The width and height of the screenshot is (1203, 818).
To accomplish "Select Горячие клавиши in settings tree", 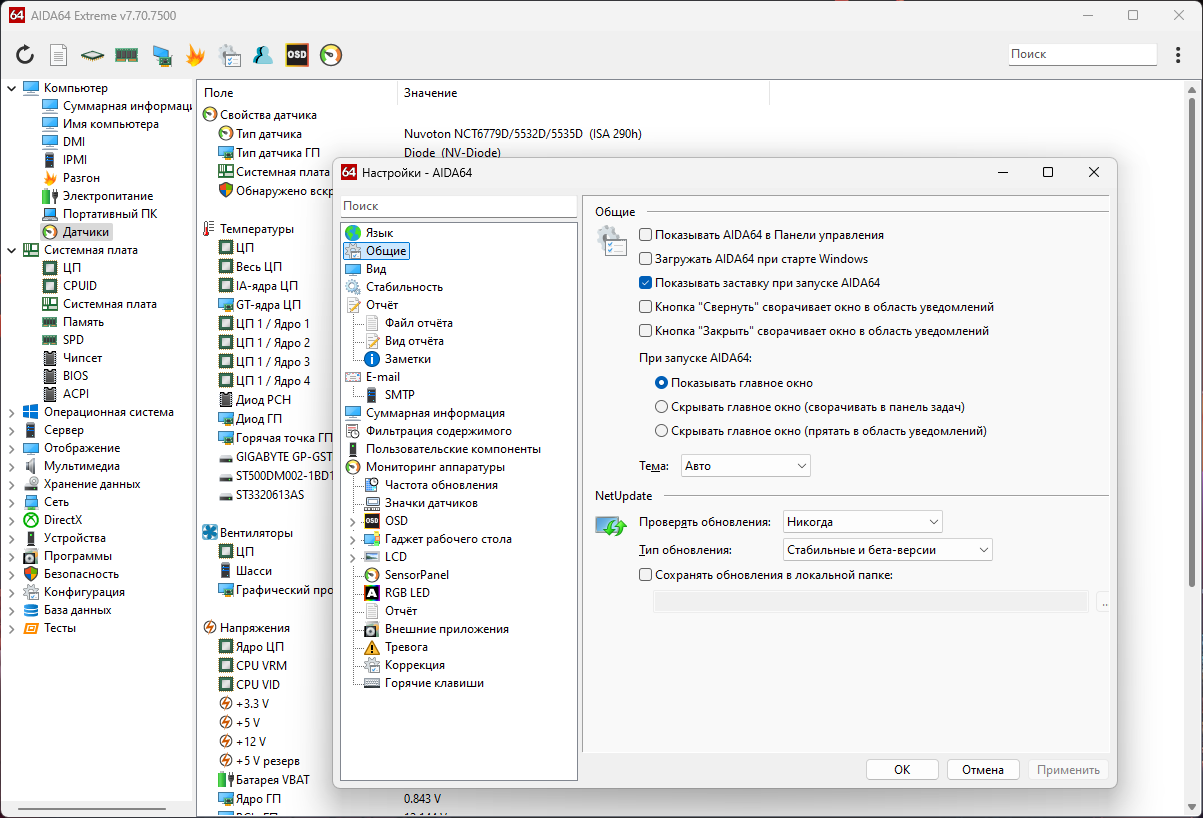I will click(x=434, y=683).
